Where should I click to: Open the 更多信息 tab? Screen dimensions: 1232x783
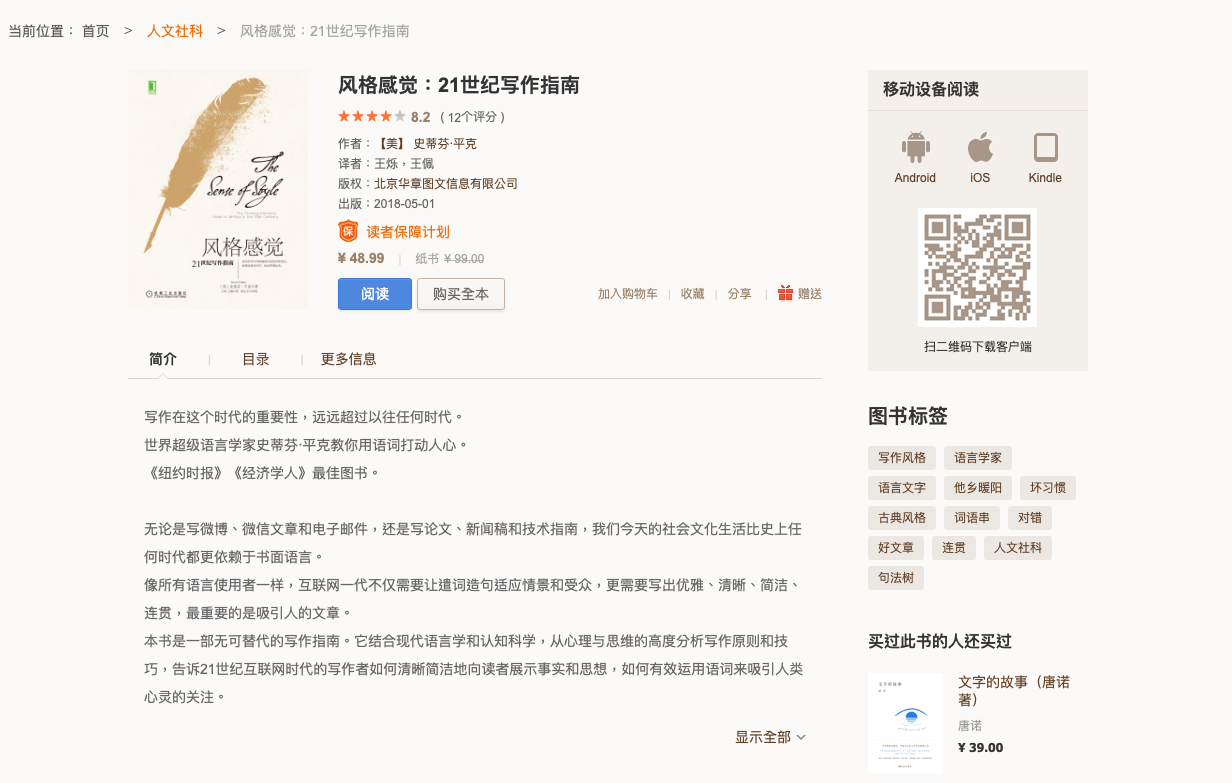[348, 359]
